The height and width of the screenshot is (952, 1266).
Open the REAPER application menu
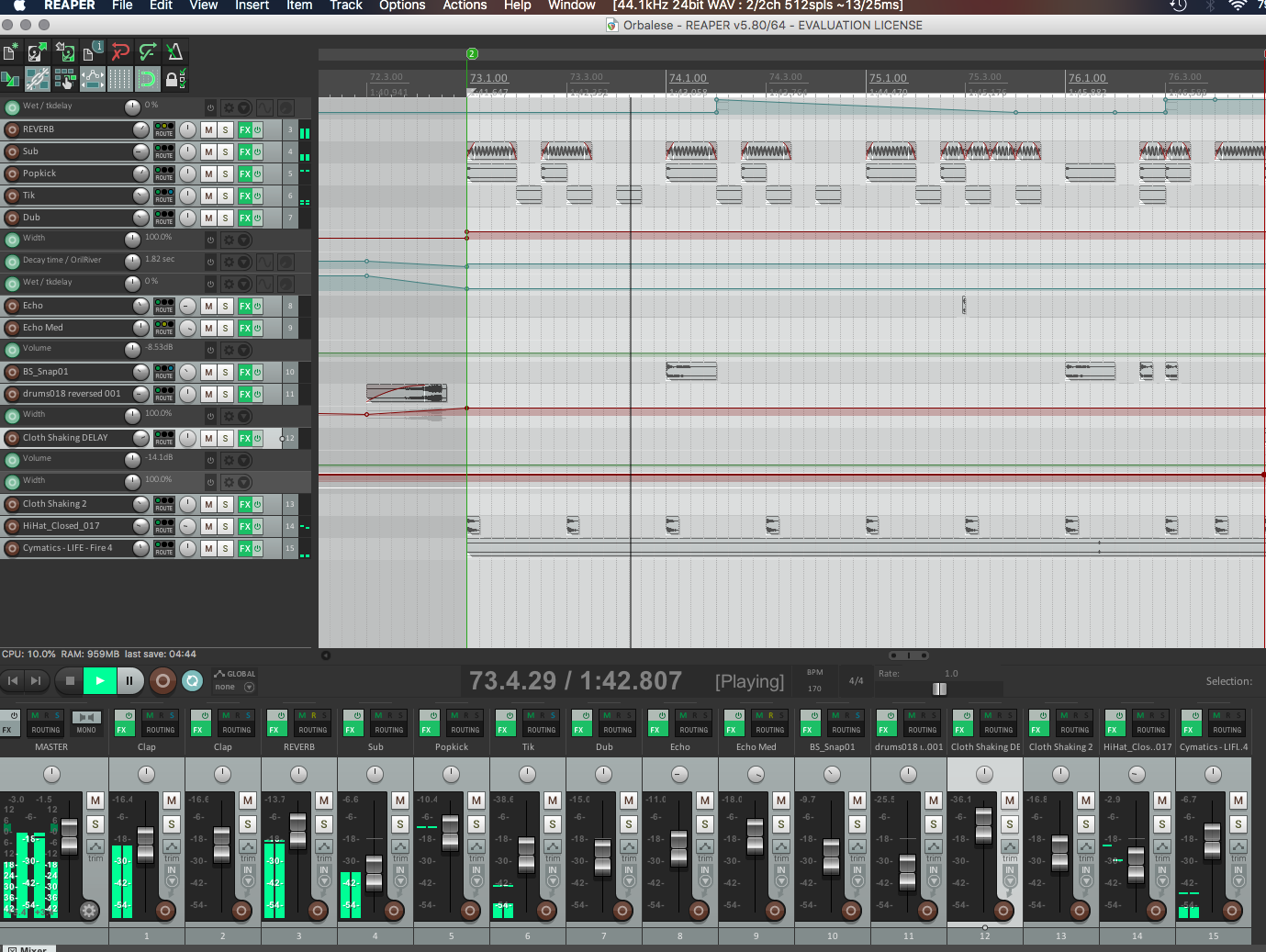(70, 6)
